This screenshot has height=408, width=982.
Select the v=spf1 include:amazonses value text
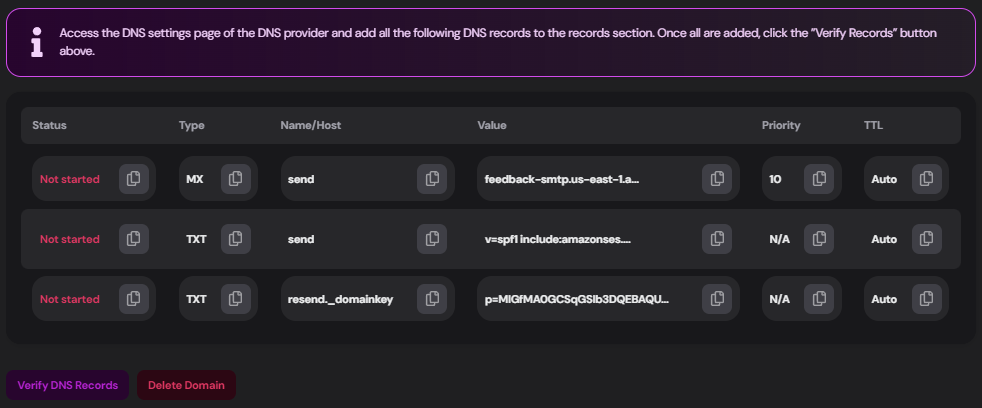coord(557,239)
